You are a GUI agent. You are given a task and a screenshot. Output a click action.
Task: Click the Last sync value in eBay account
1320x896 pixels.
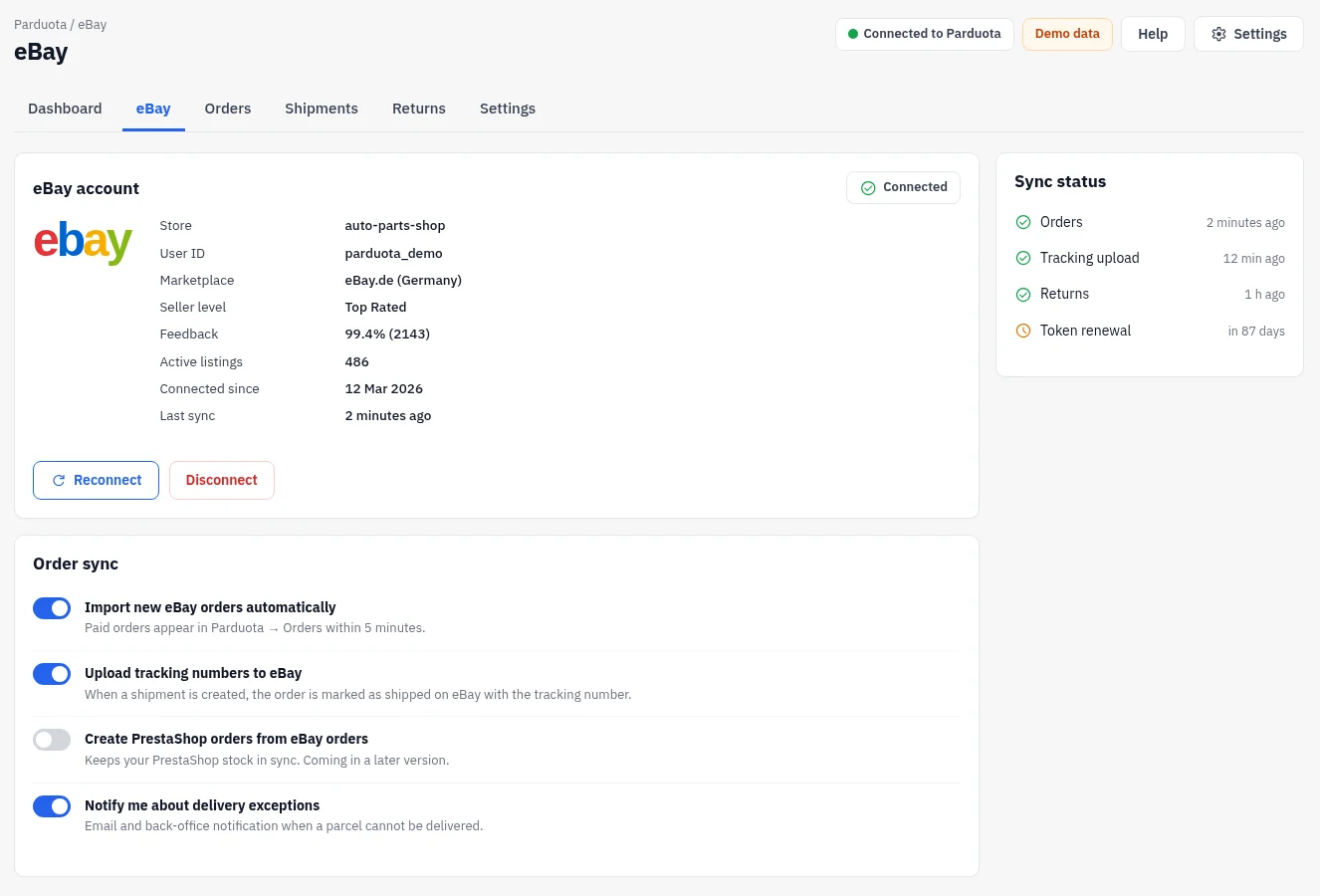(388, 416)
